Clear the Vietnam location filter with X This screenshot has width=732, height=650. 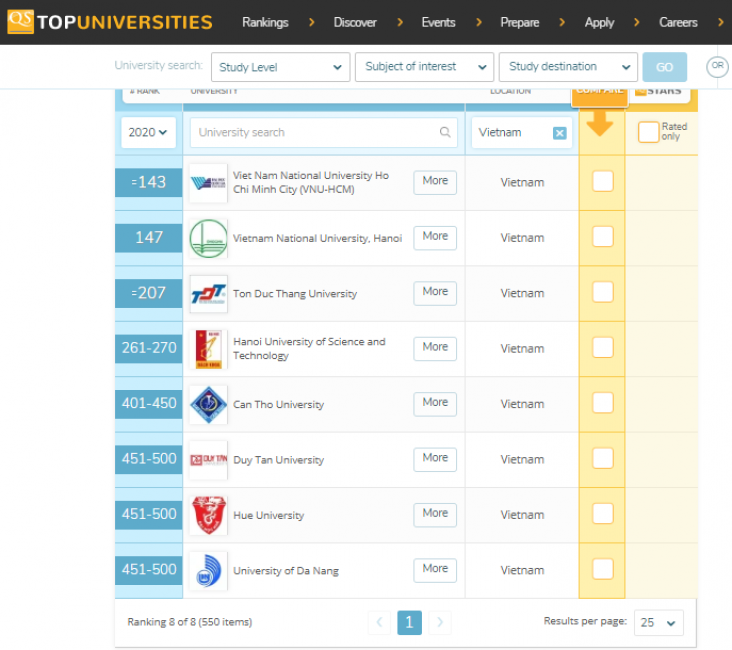[559, 133]
